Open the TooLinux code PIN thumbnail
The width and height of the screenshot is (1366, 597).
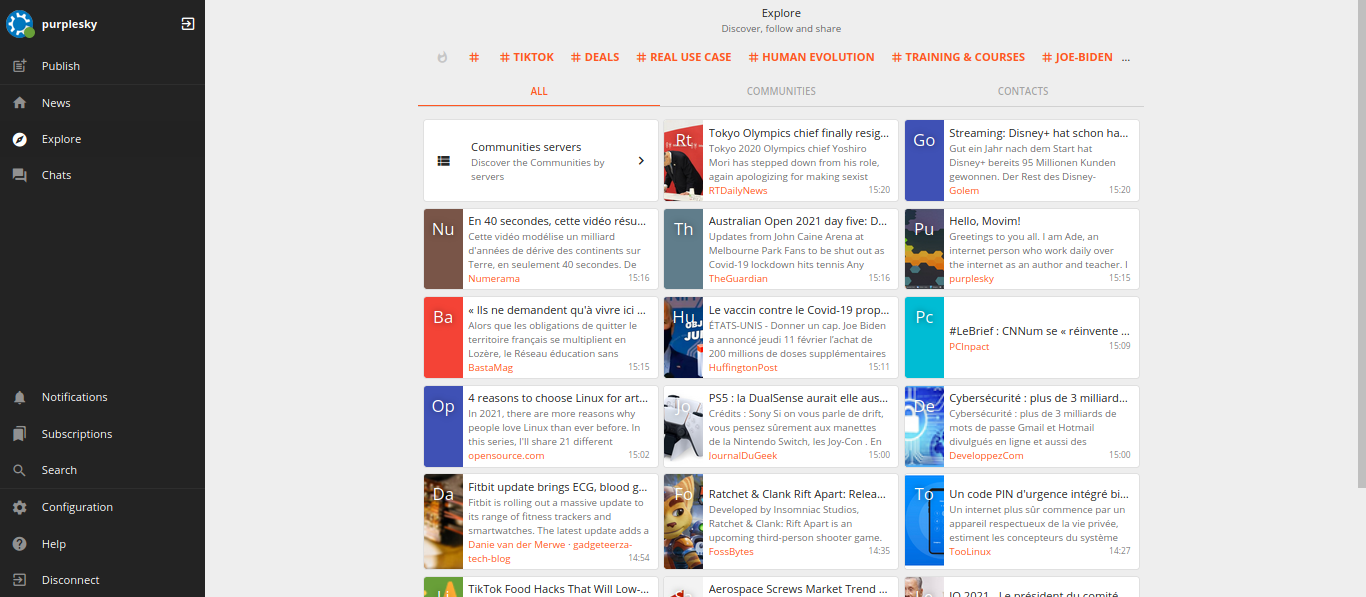(925, 522)
